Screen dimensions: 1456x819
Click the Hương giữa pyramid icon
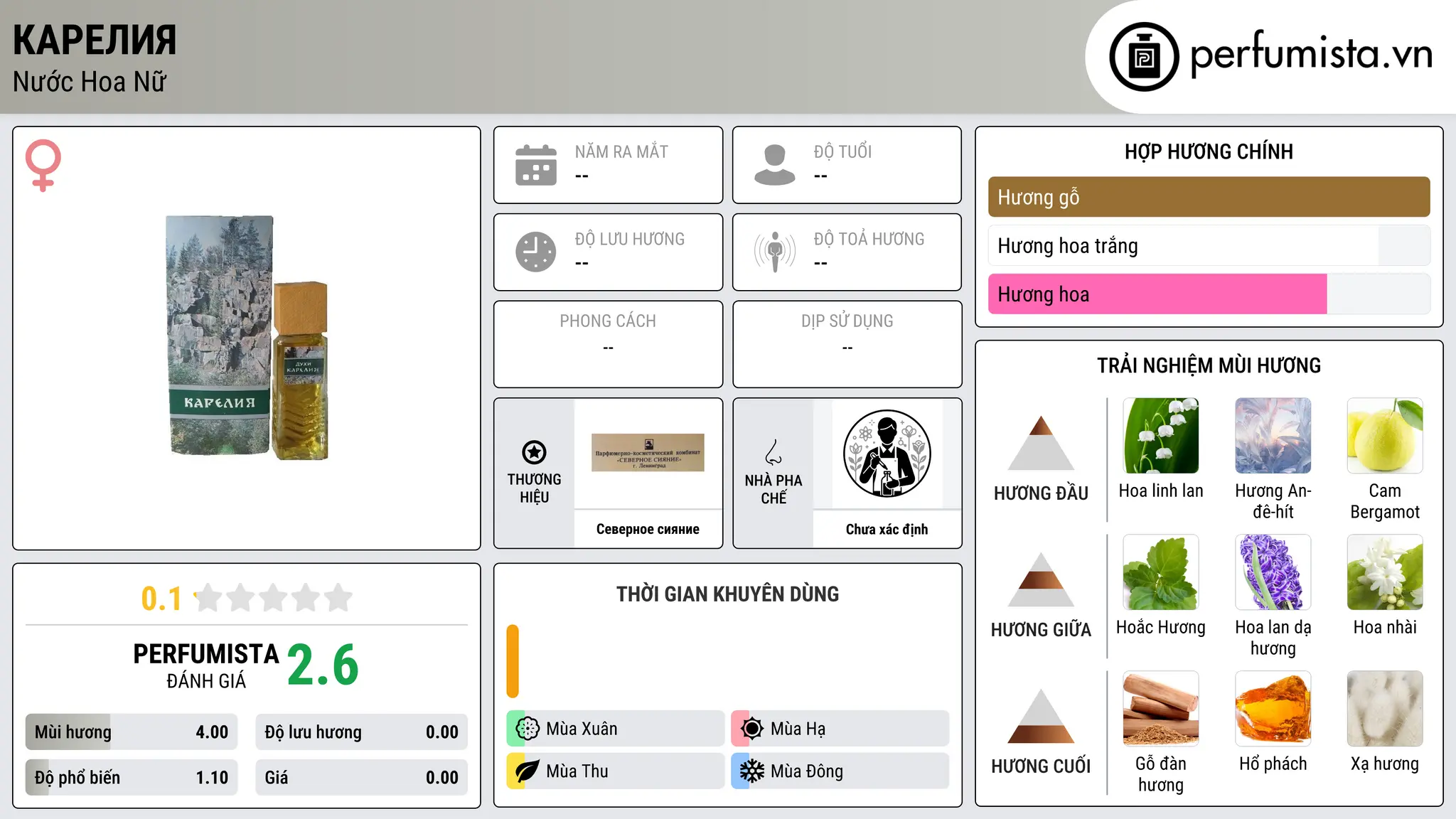point(1041,579)
